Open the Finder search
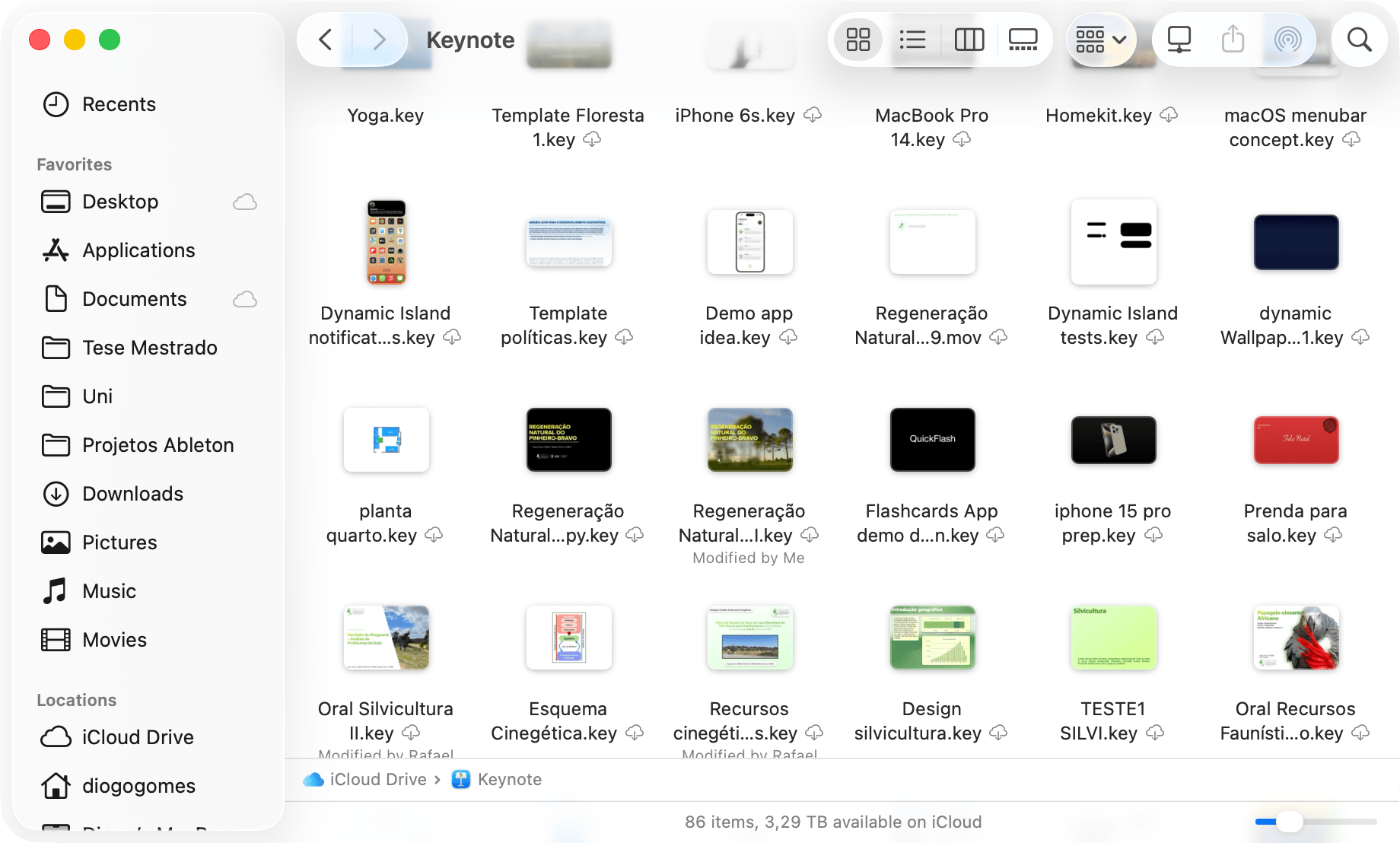The height and width of the screenshot is (843, 1400). (x=1359, y=40)
